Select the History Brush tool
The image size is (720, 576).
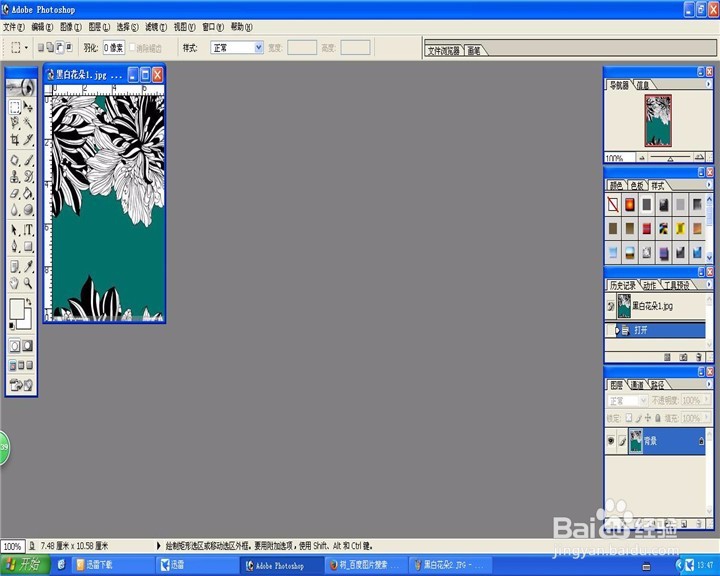click(x=28, y=176)
